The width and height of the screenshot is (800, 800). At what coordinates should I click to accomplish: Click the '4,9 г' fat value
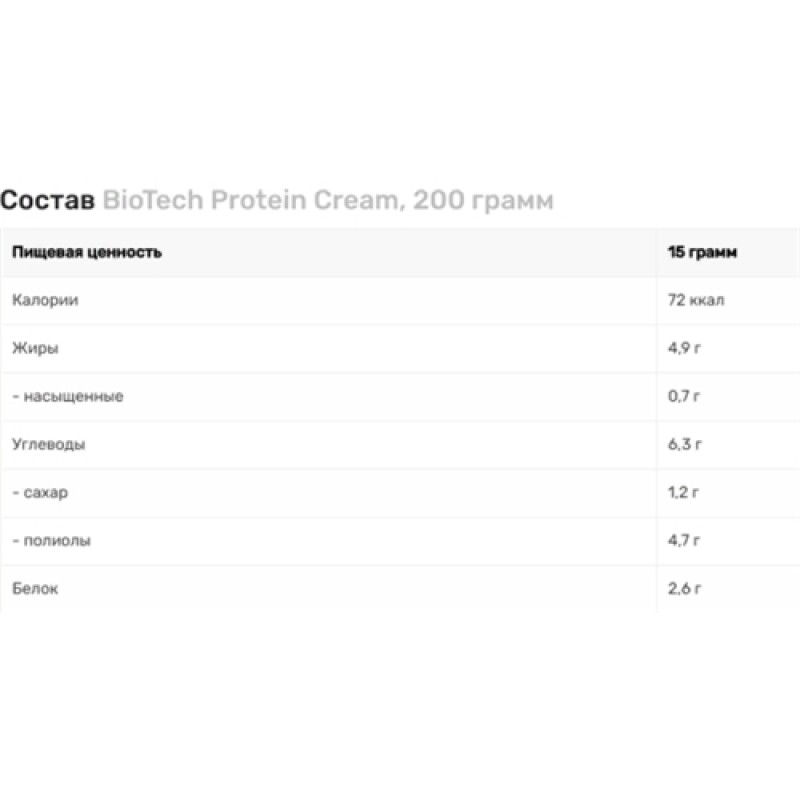click(684, 348)
